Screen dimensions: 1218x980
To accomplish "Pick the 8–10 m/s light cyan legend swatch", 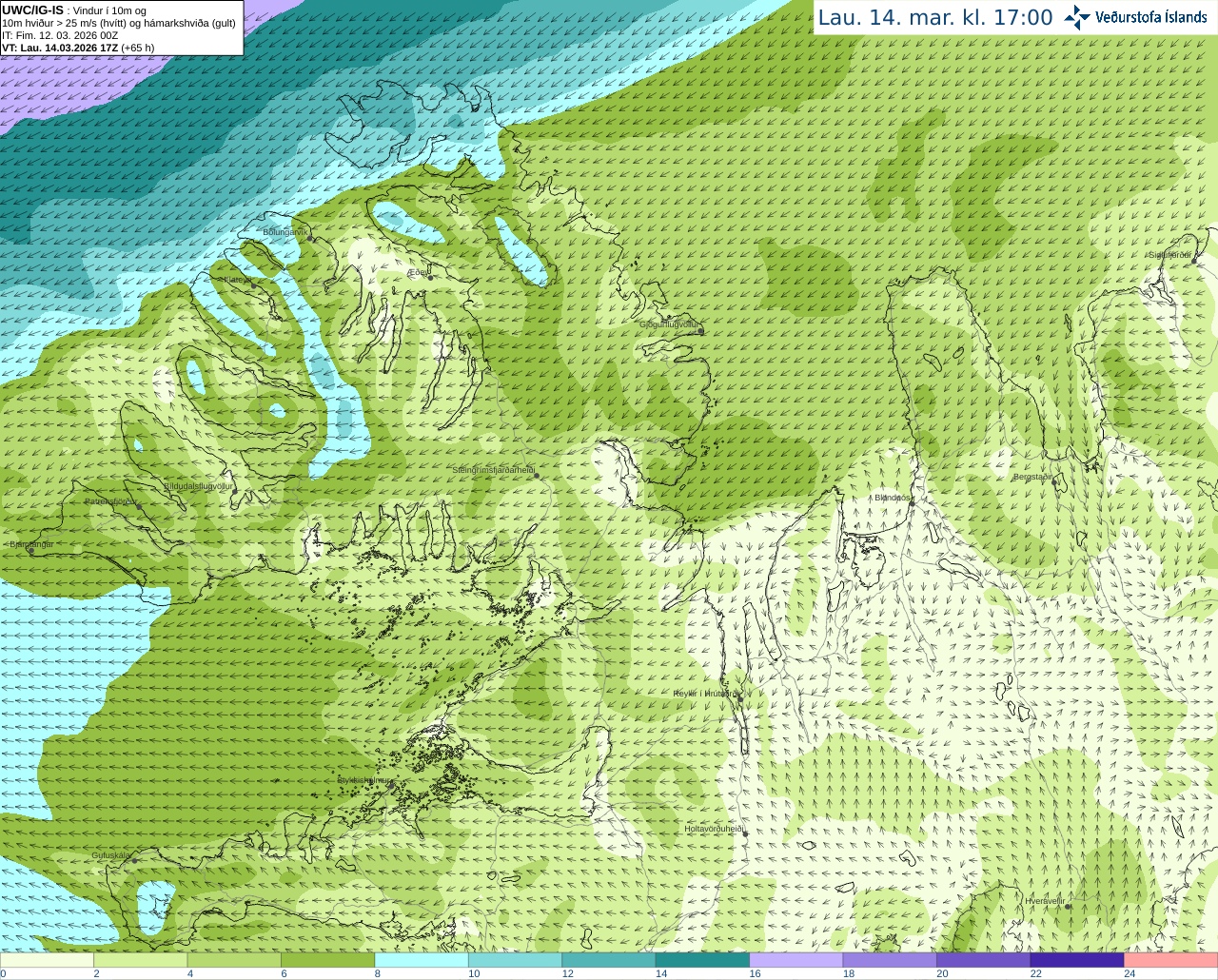I will tap(422, 960).
